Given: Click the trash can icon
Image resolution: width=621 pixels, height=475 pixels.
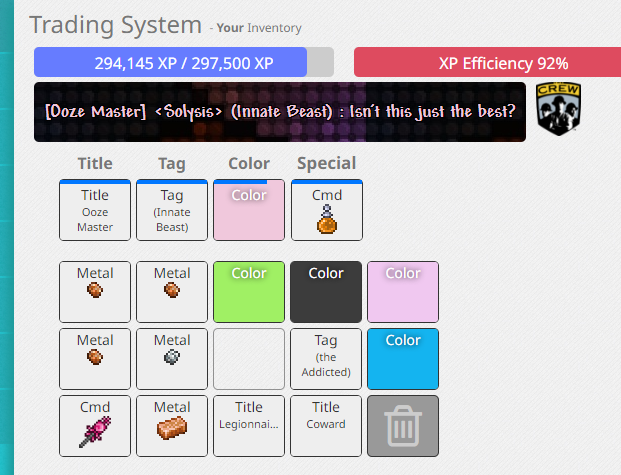Looking at the screenshot, I should [x=403, y=426].
